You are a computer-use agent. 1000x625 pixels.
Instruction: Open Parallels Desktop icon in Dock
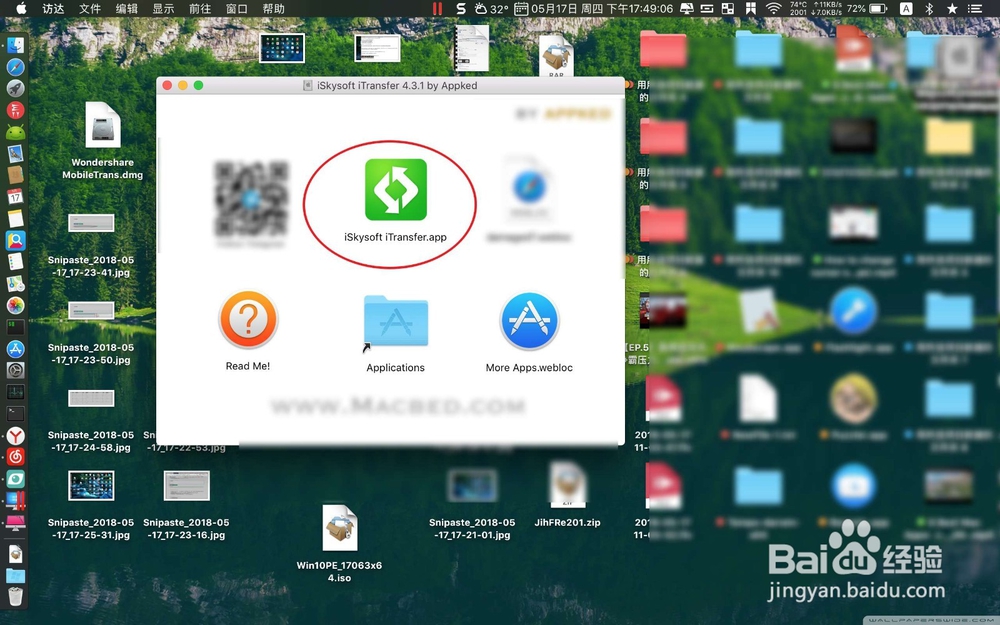(15, 501)
